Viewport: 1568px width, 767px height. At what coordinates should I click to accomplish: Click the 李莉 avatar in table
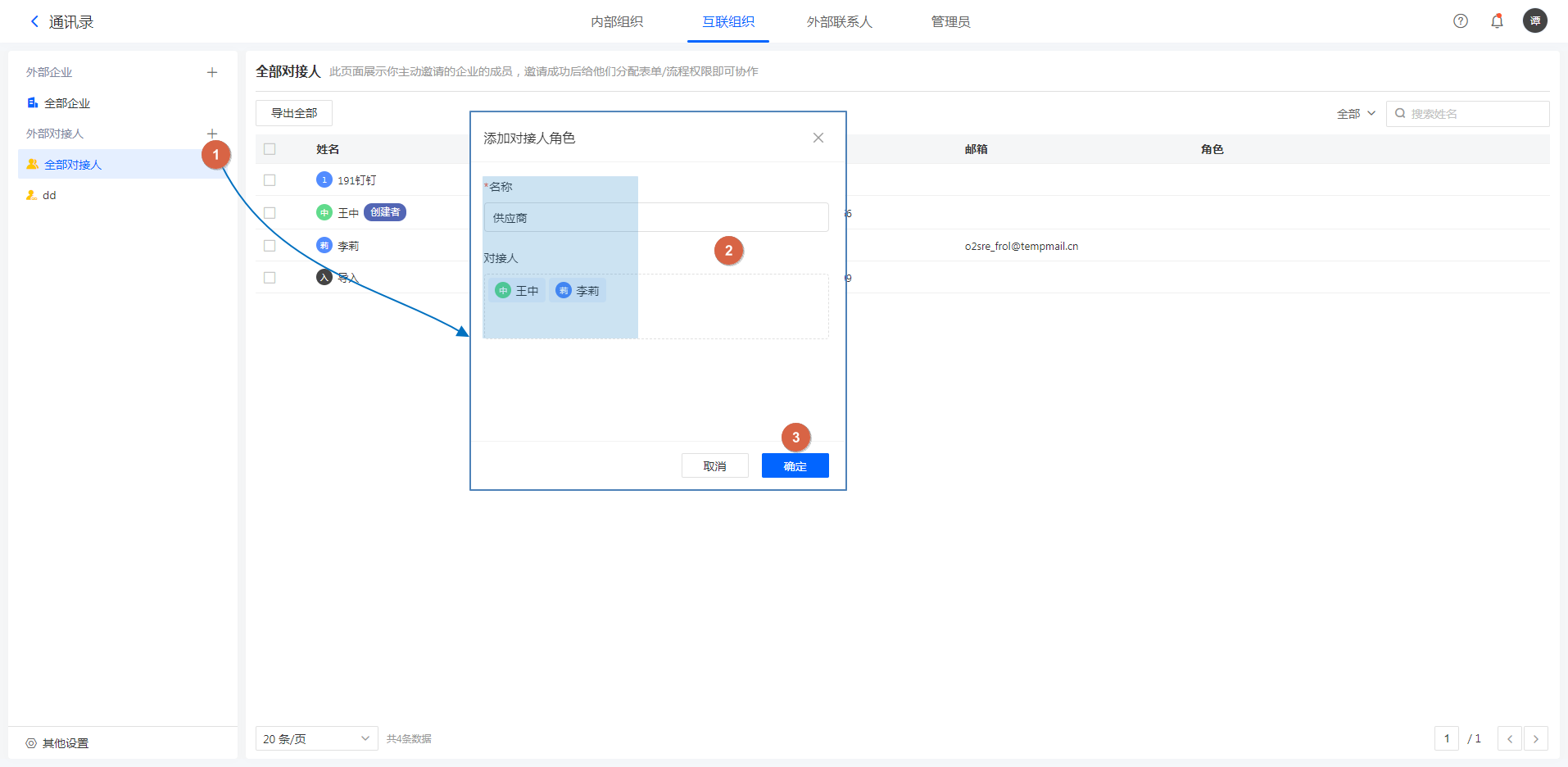coord(324,246)
